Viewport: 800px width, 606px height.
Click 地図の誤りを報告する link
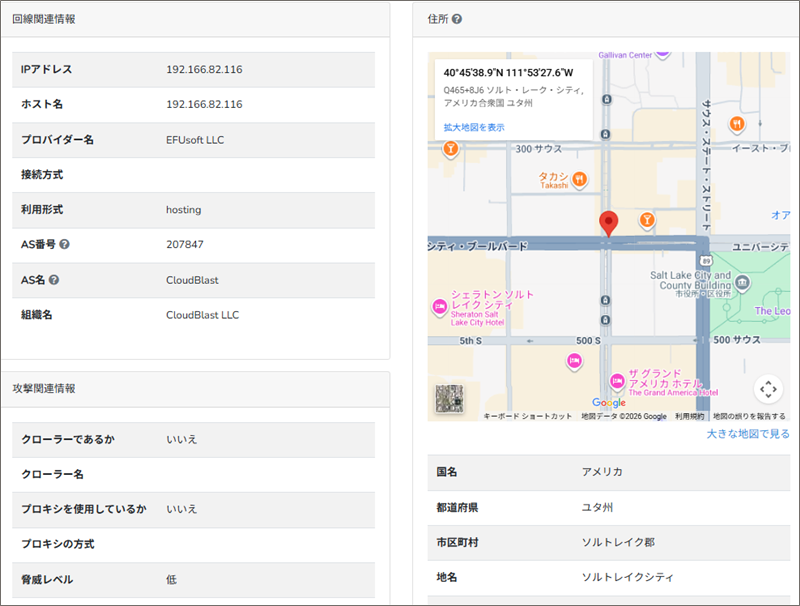[x=748, y=416]
